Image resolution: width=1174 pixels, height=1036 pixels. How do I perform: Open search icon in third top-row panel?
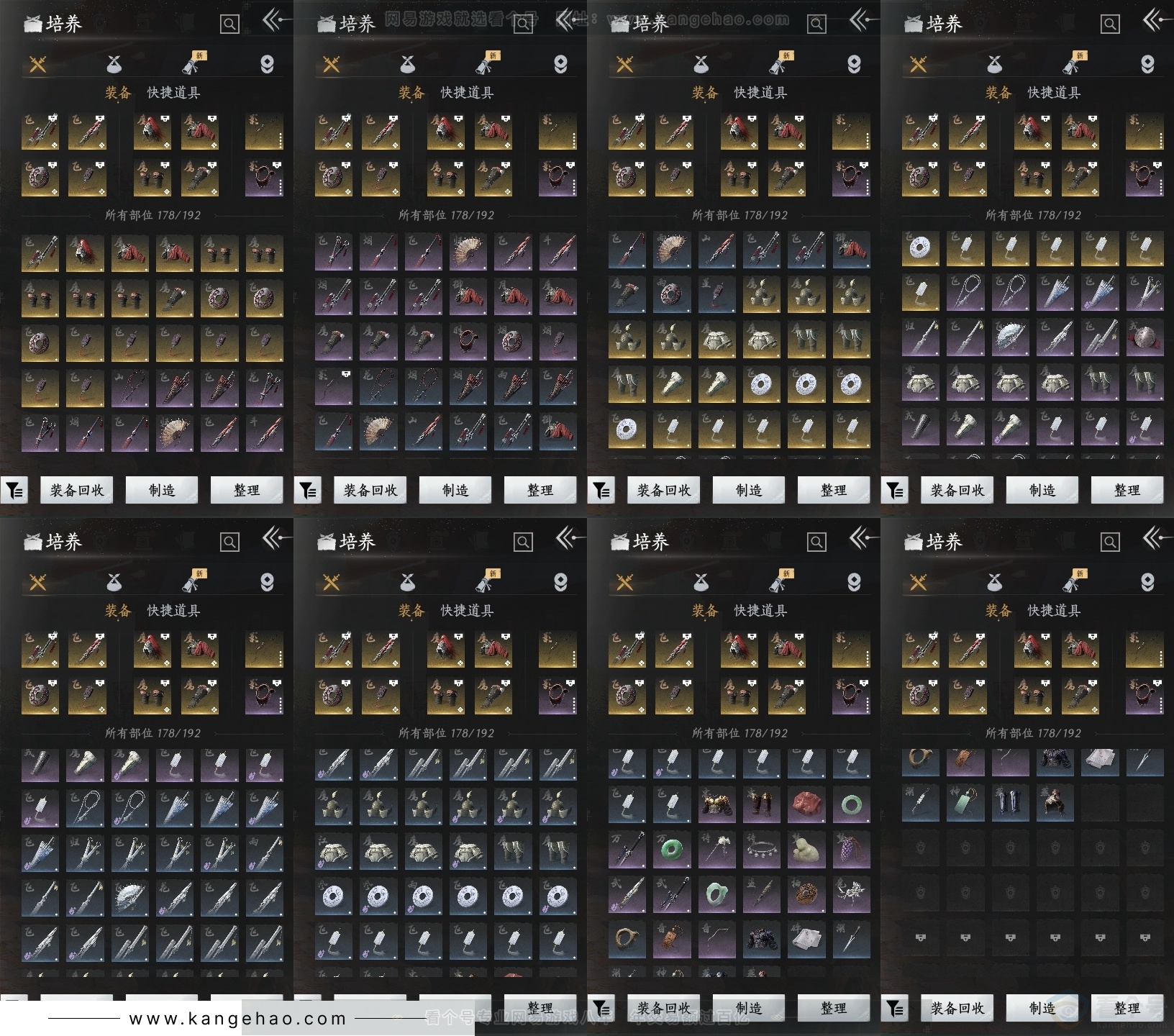click(816, 24)
